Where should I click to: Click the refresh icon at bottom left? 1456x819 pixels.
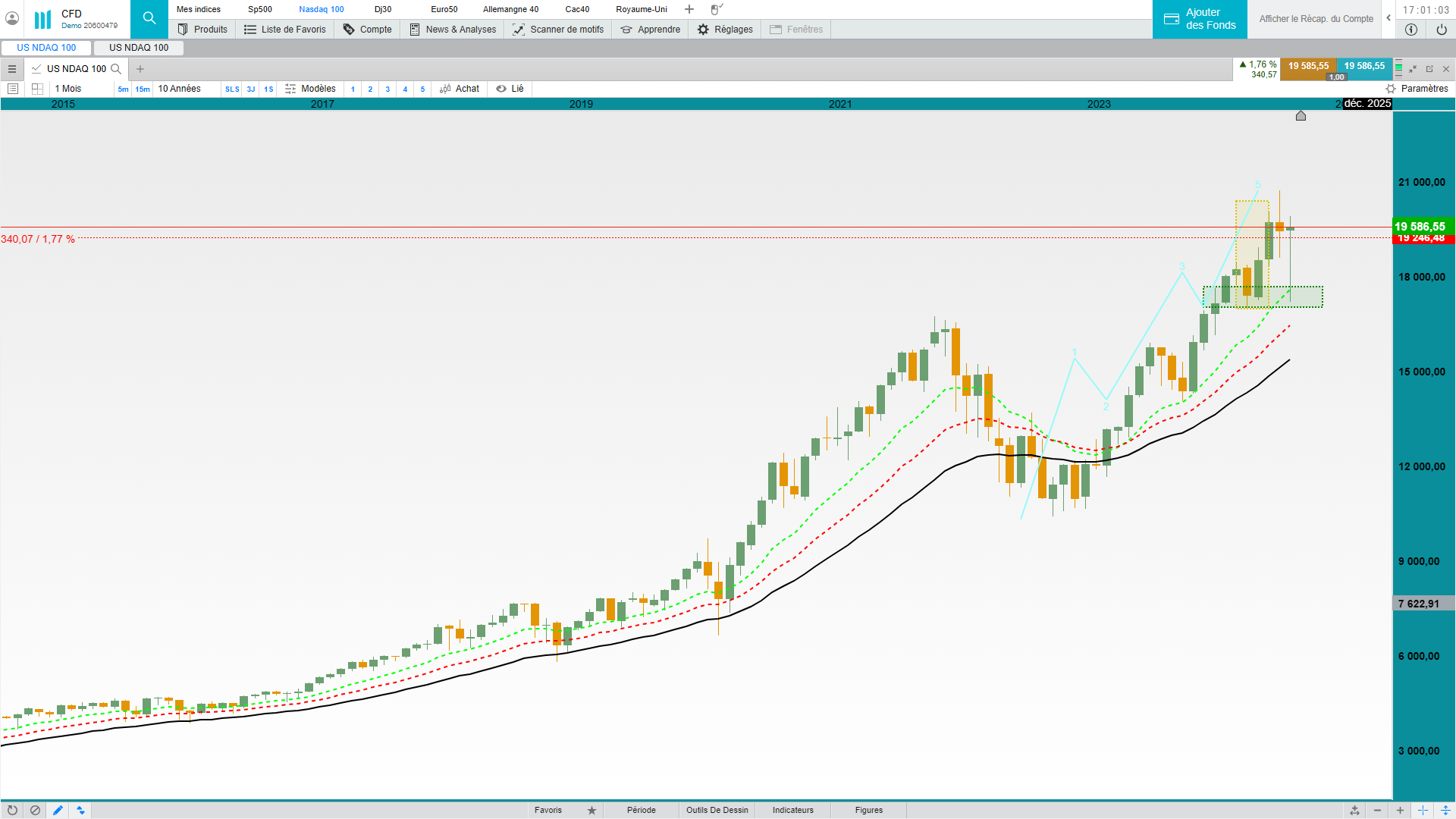pos(12,810)
